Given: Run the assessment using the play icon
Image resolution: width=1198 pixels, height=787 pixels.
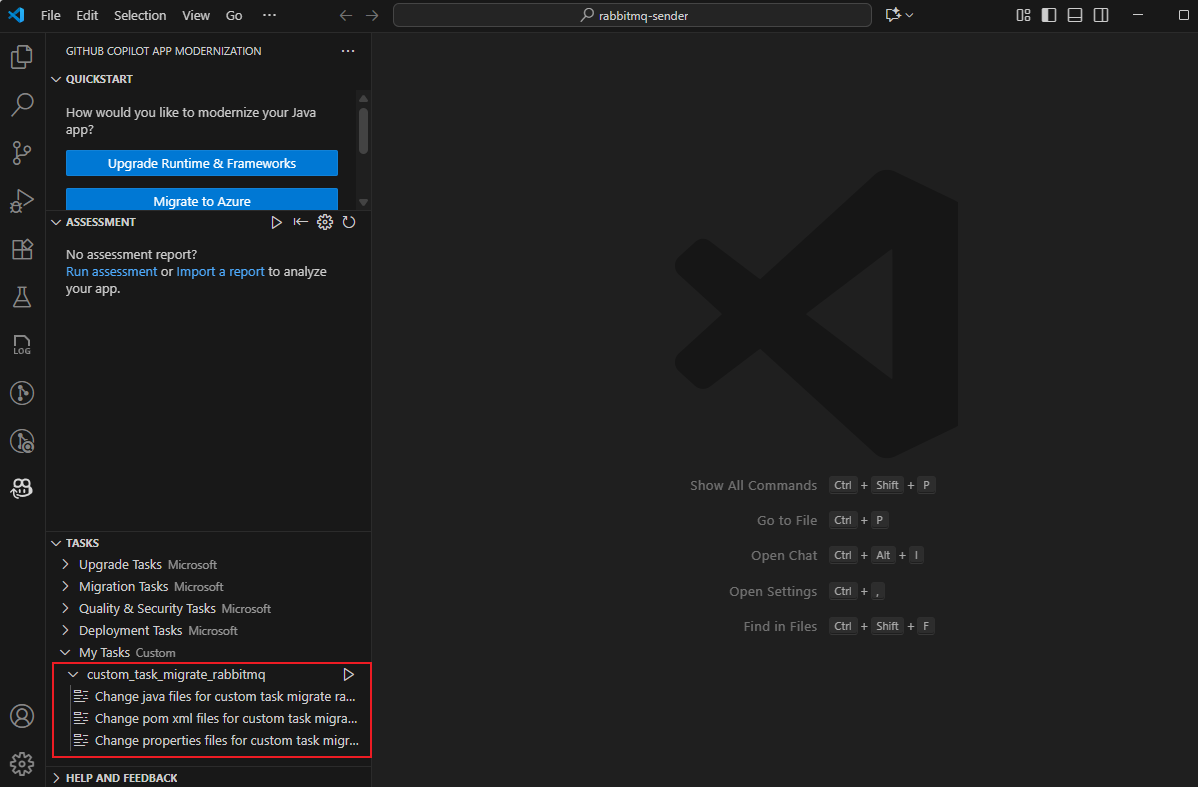Looking at the screenshot, I should pos(277,222).
